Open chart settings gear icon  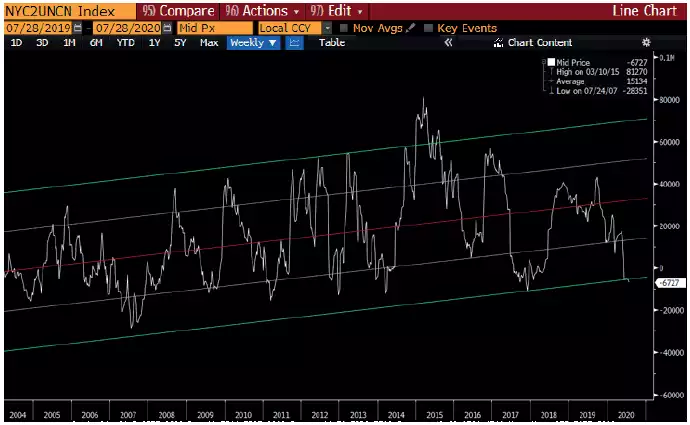point(646,43)
